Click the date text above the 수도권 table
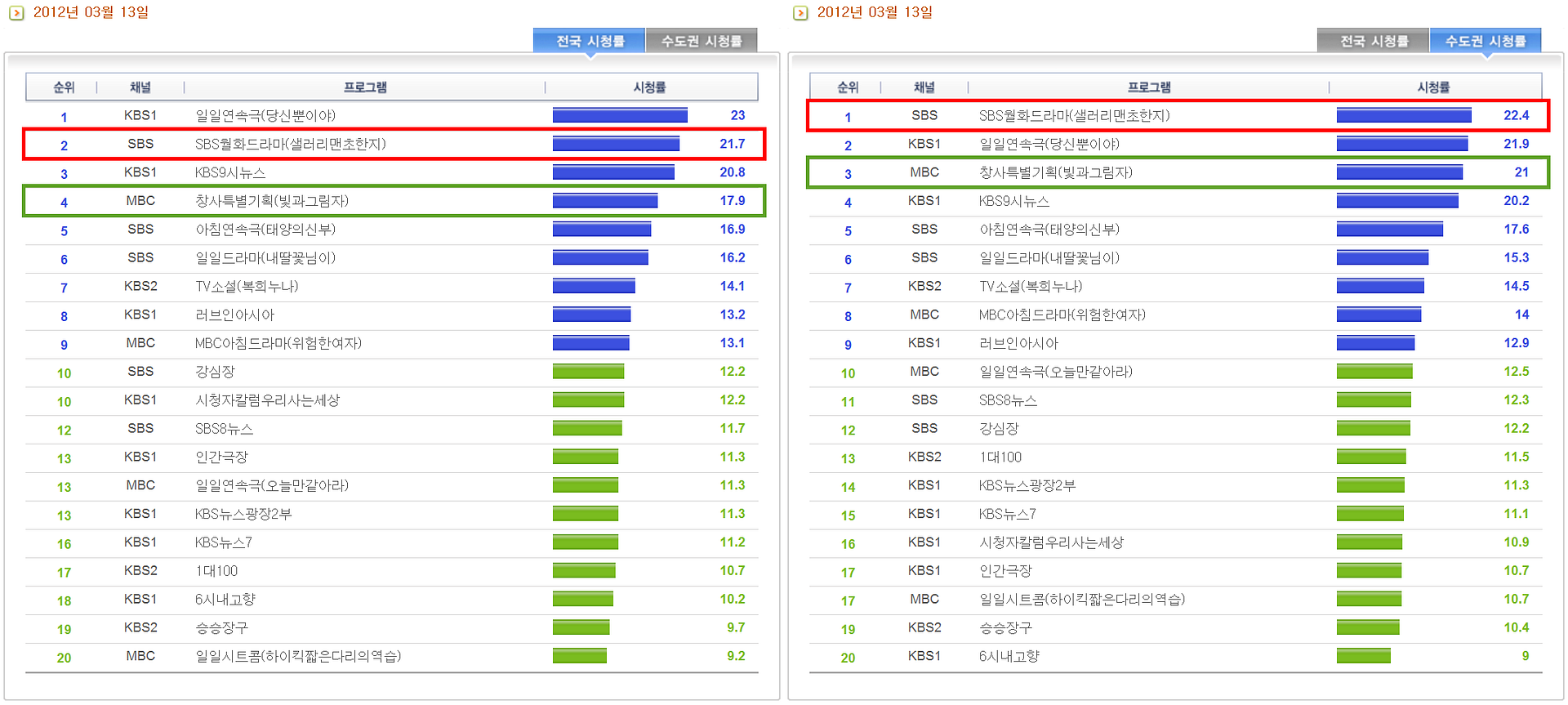Image resolution: width=1568 pixels, height=705 pixels. 875,12
